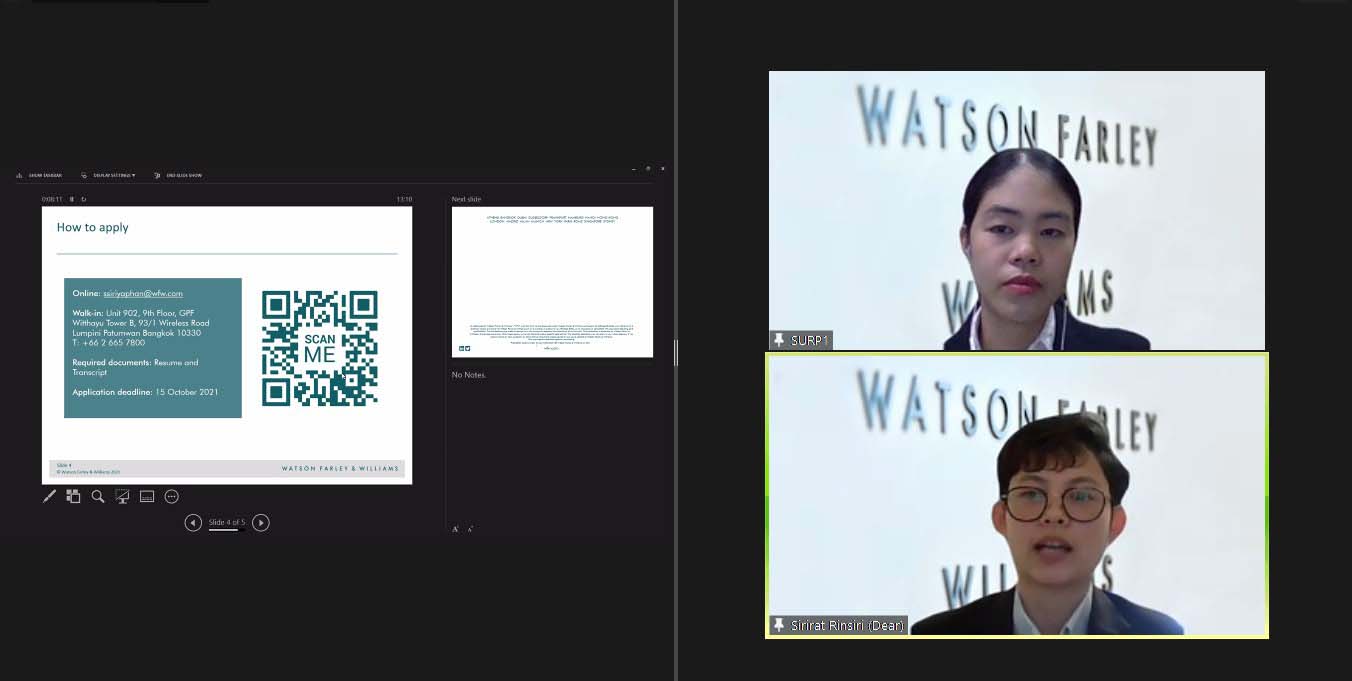Click the current How to apply slide

(227, 345)
